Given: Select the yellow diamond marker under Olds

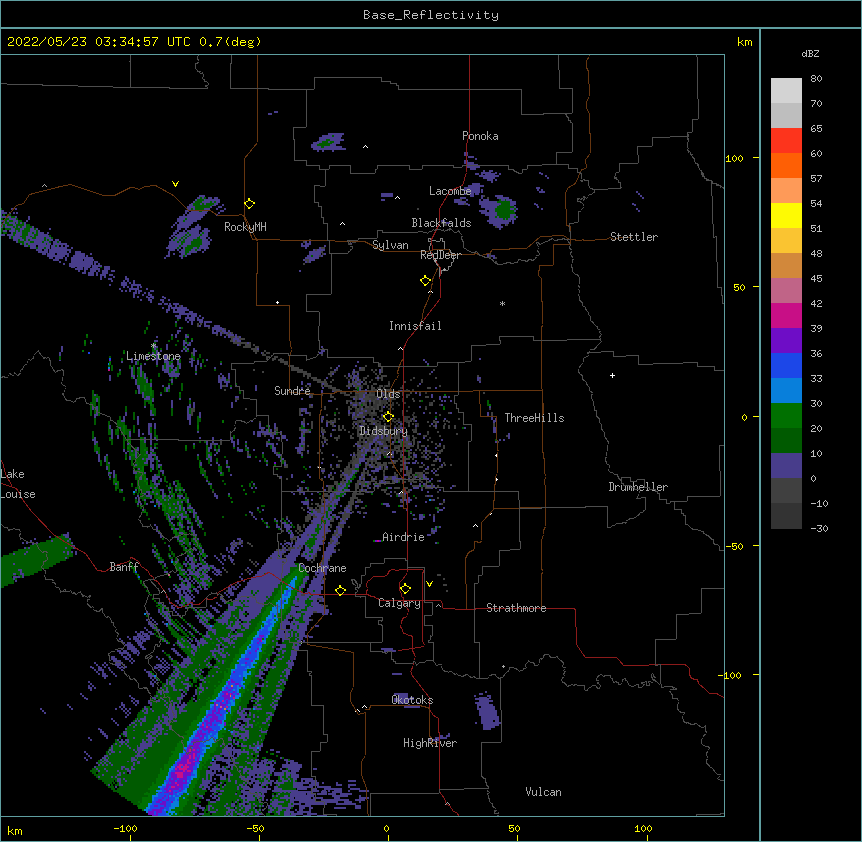Looking at the screenshot, I should tap(388, 416).
